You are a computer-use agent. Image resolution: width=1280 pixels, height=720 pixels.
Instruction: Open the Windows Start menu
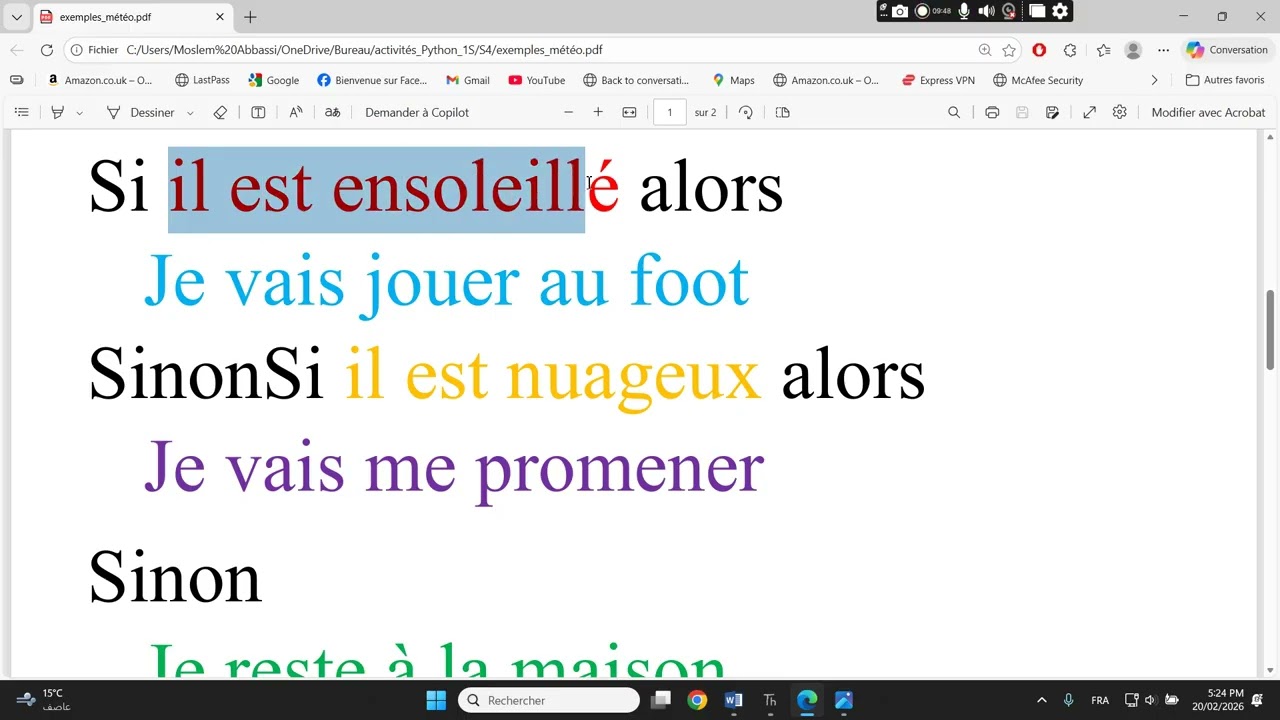coord(436,700)
